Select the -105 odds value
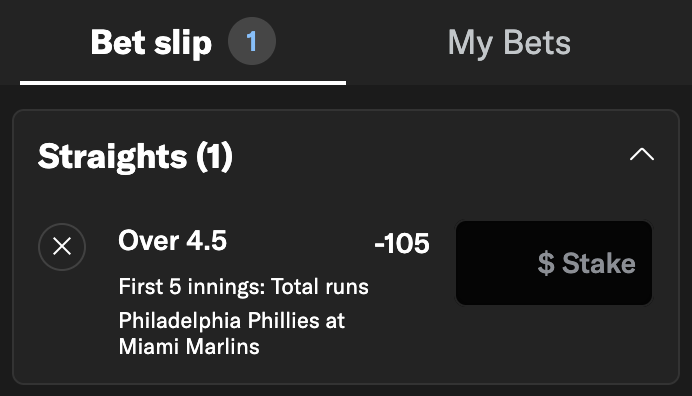The image size is (692, 396). click(x=402, y=243)
